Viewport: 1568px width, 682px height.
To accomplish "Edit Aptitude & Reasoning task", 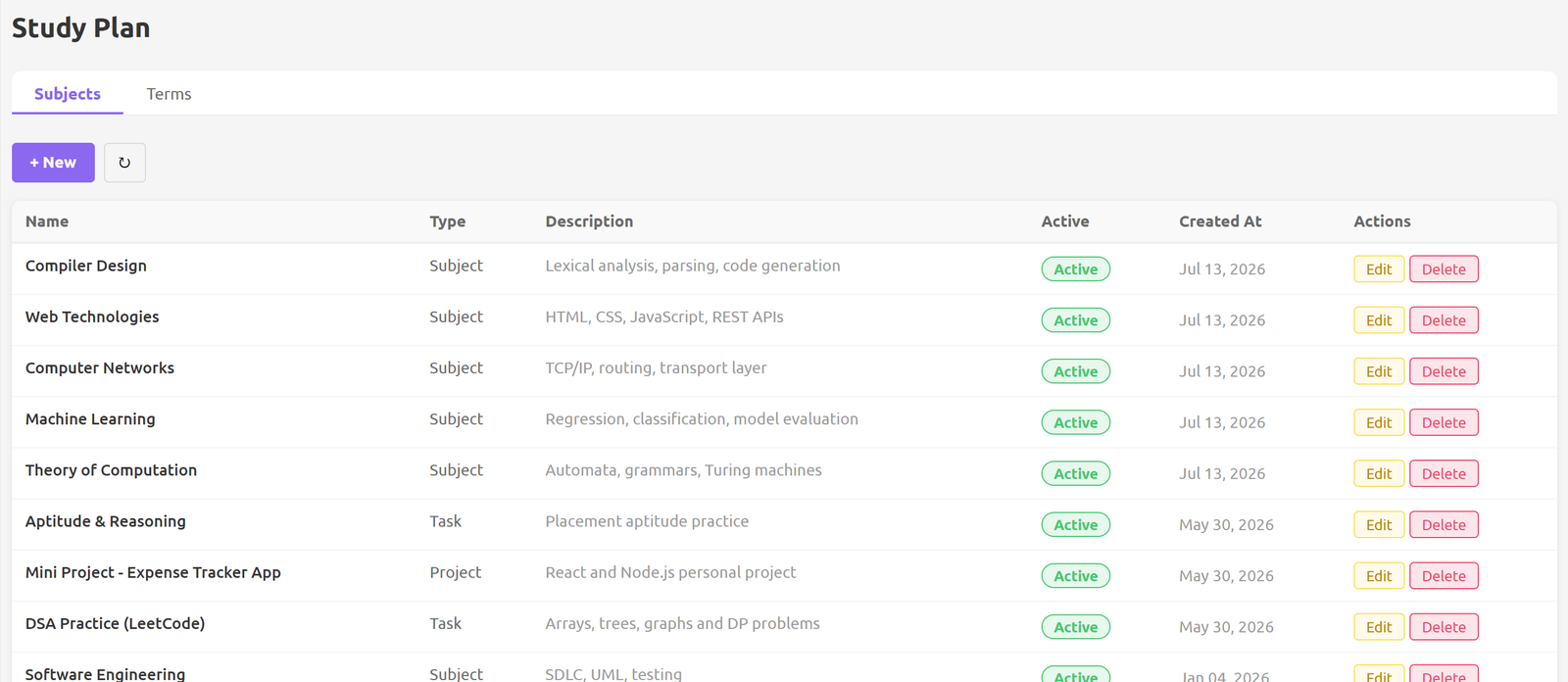I will pyautogui.click(x=1379, y=525).
